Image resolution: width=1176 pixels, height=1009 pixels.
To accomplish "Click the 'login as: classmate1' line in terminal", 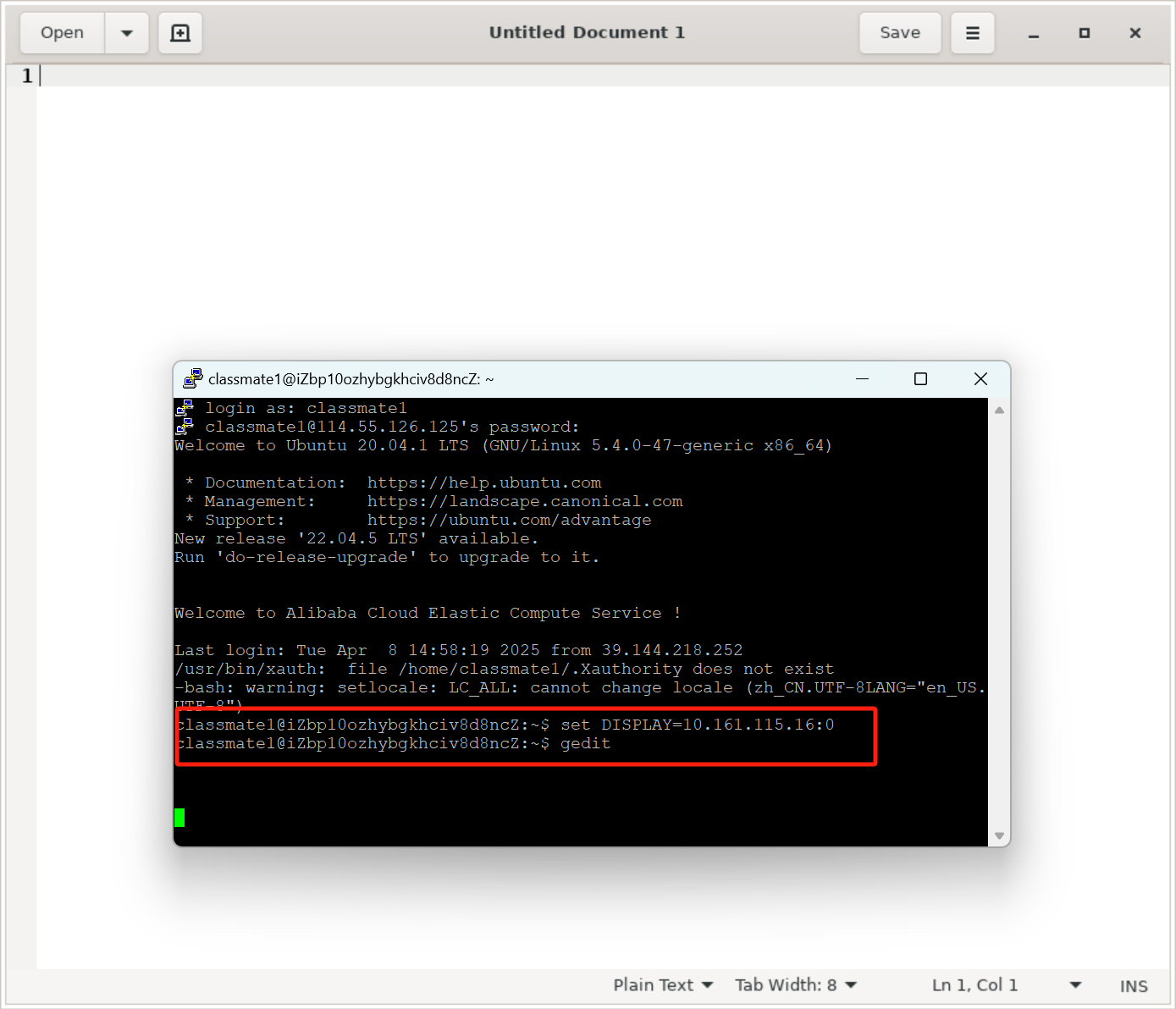I will (x=306, y=408).
